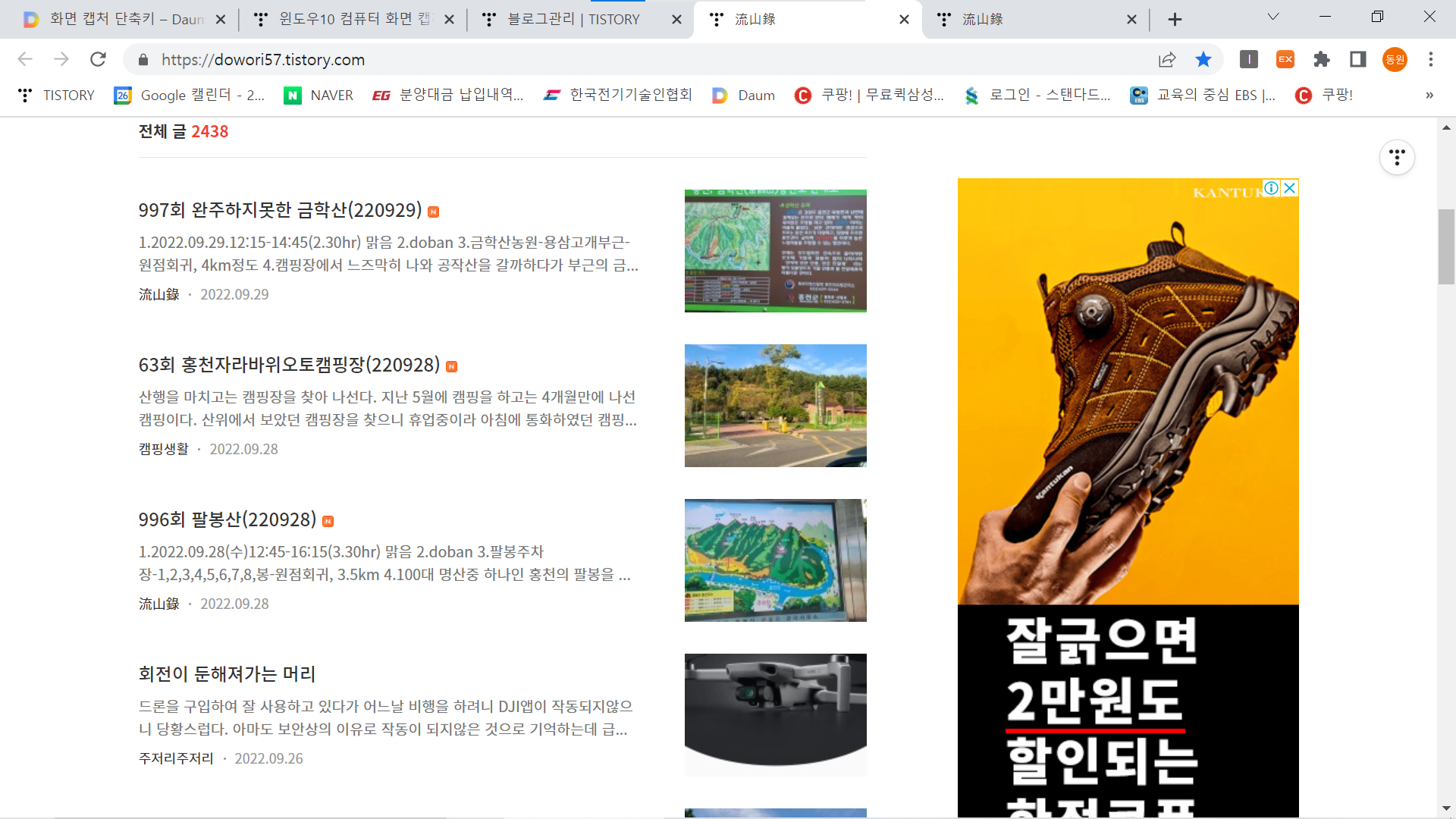
Task: Open the post 996회 팔봉산(220928)
Action: 227,520
